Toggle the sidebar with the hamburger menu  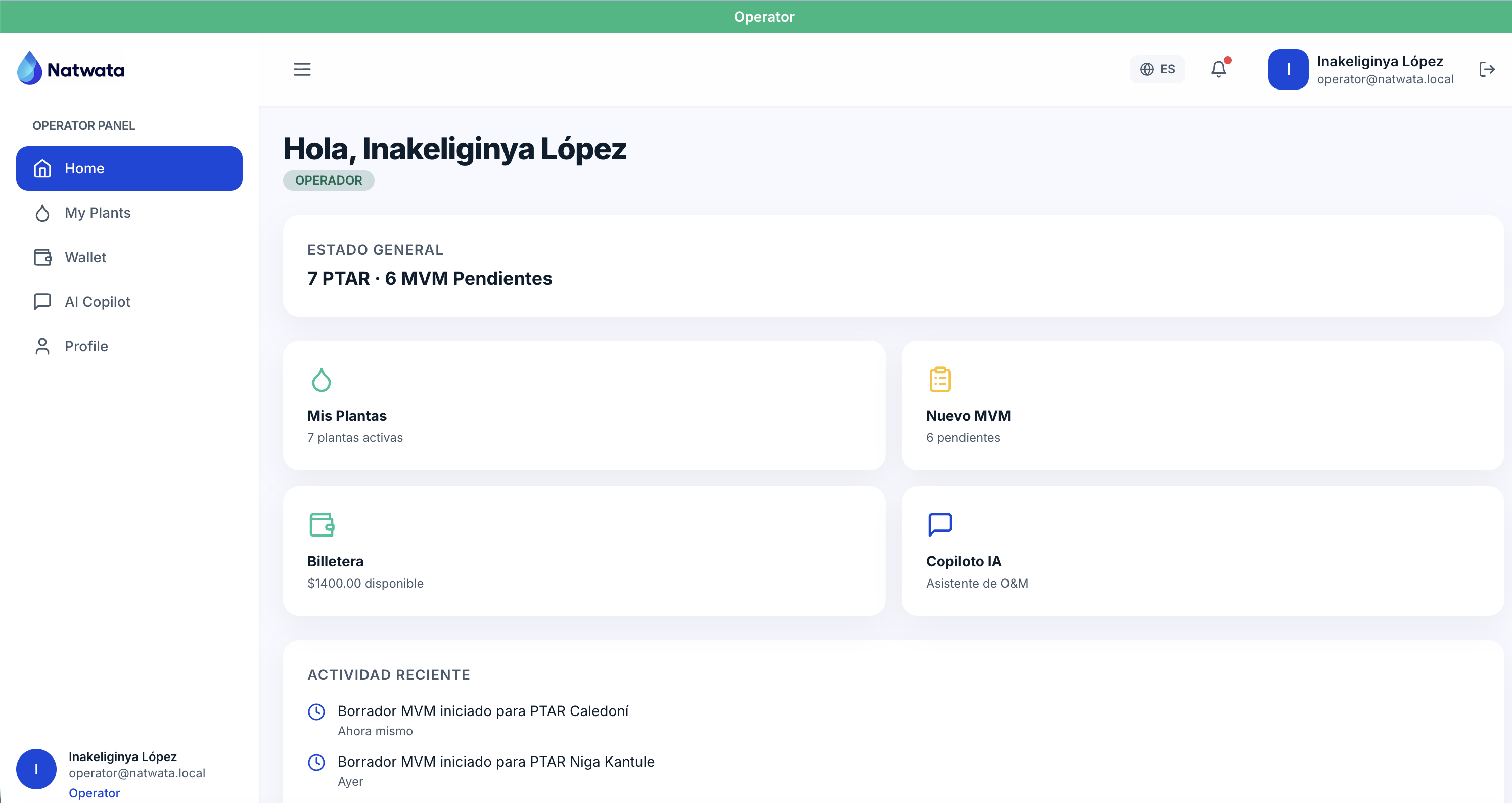302,69
